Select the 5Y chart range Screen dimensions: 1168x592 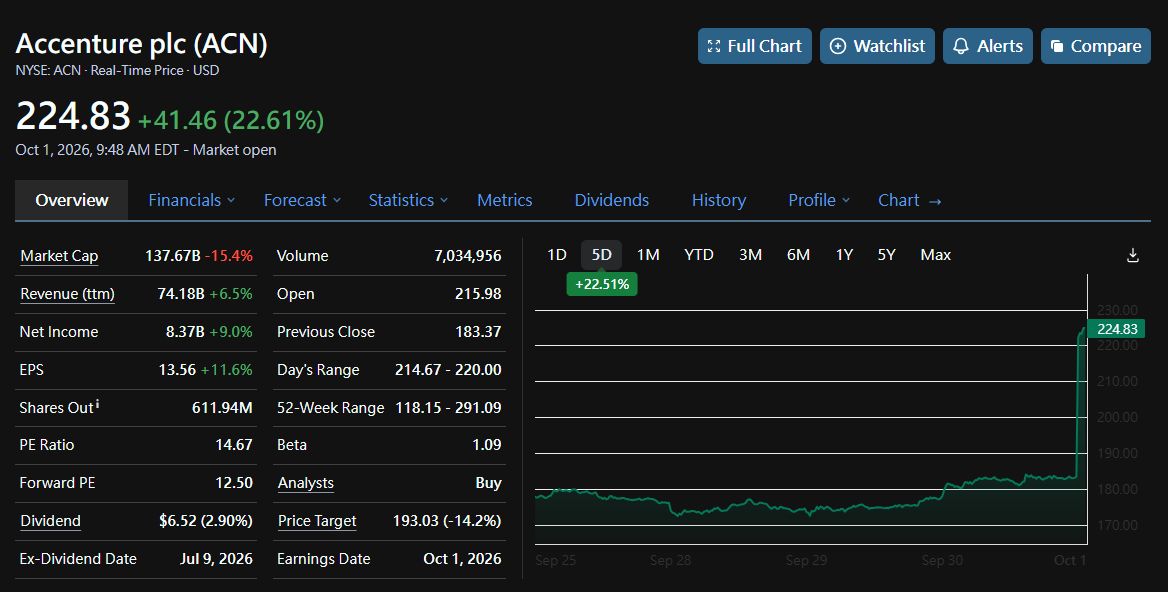pyautogui.click(x=886, y=255)
